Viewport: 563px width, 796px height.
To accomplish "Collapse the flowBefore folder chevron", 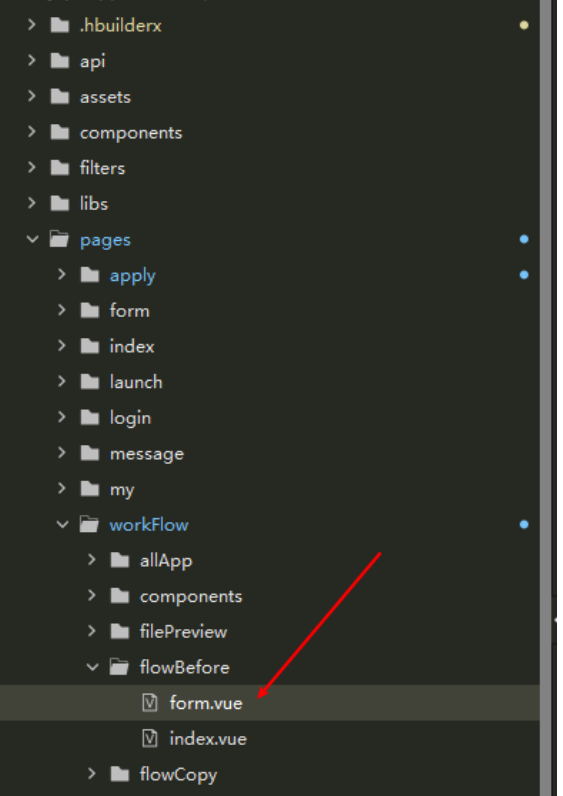I will coord(92,667).
